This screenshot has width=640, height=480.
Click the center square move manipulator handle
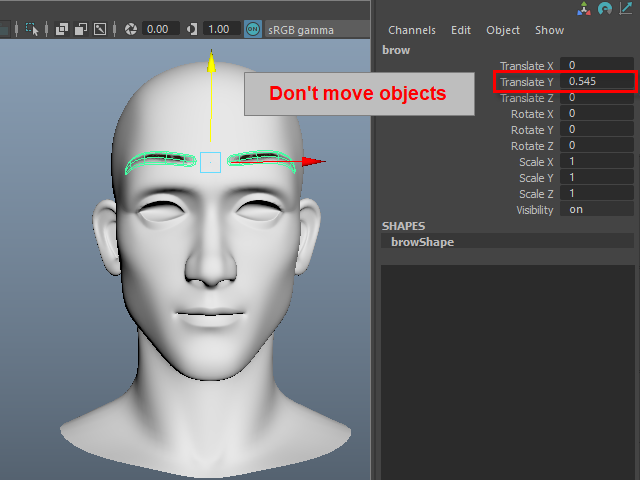pos(210,162)
